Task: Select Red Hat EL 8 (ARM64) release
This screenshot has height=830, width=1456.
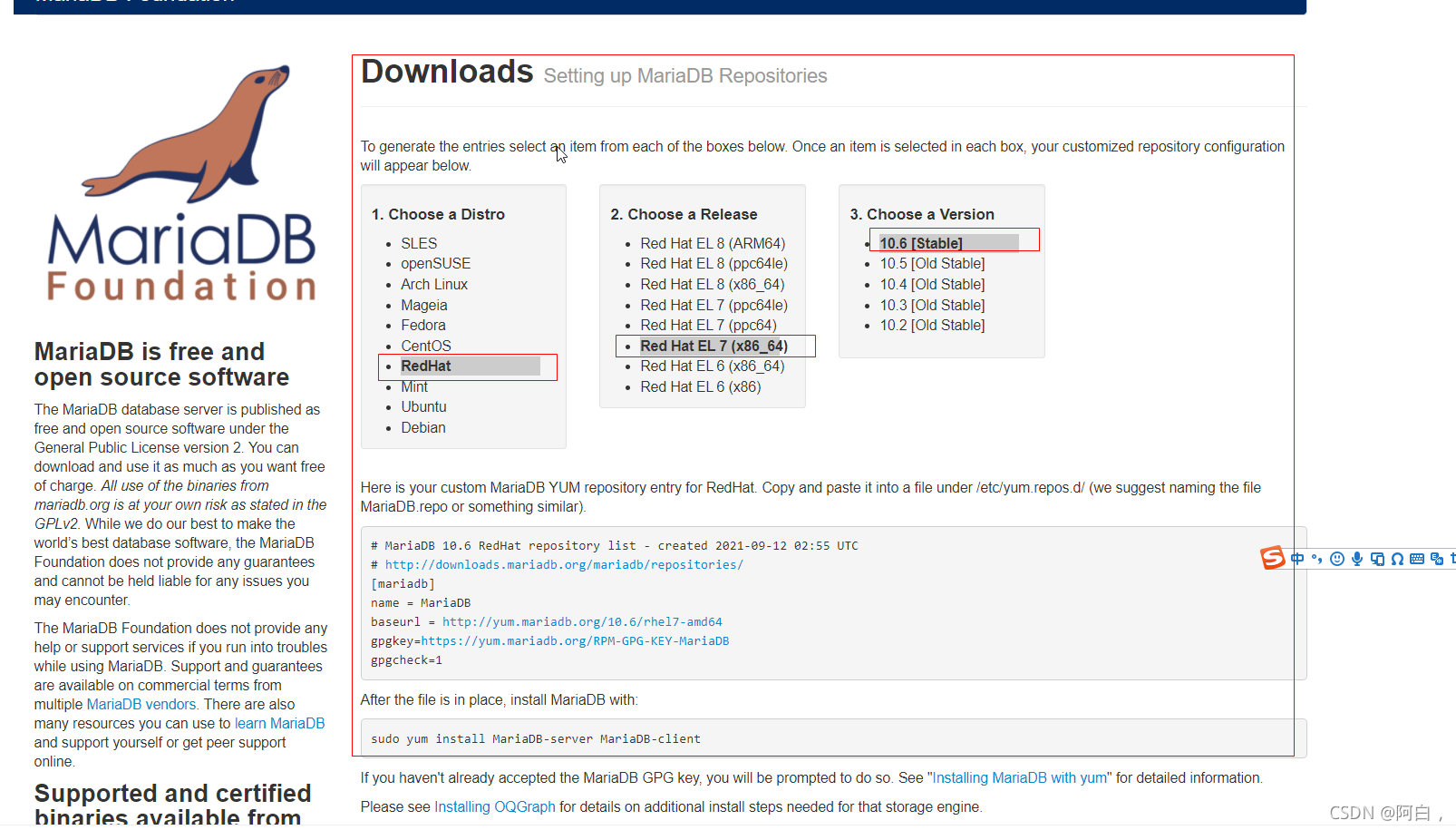Action: coord(713,243)
